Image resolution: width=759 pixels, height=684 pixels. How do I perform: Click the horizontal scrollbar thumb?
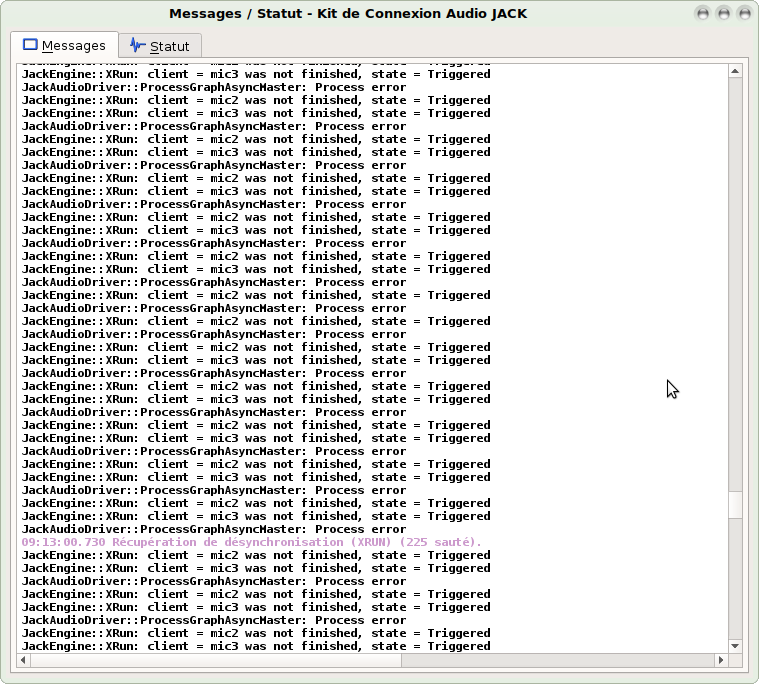pos(216,659)
